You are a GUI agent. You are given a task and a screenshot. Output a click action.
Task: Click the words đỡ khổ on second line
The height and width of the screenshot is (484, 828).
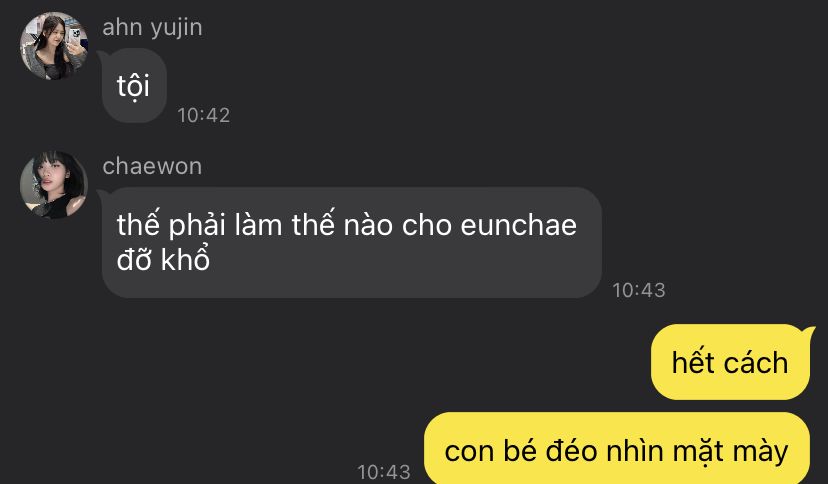(x=163, y=259)
